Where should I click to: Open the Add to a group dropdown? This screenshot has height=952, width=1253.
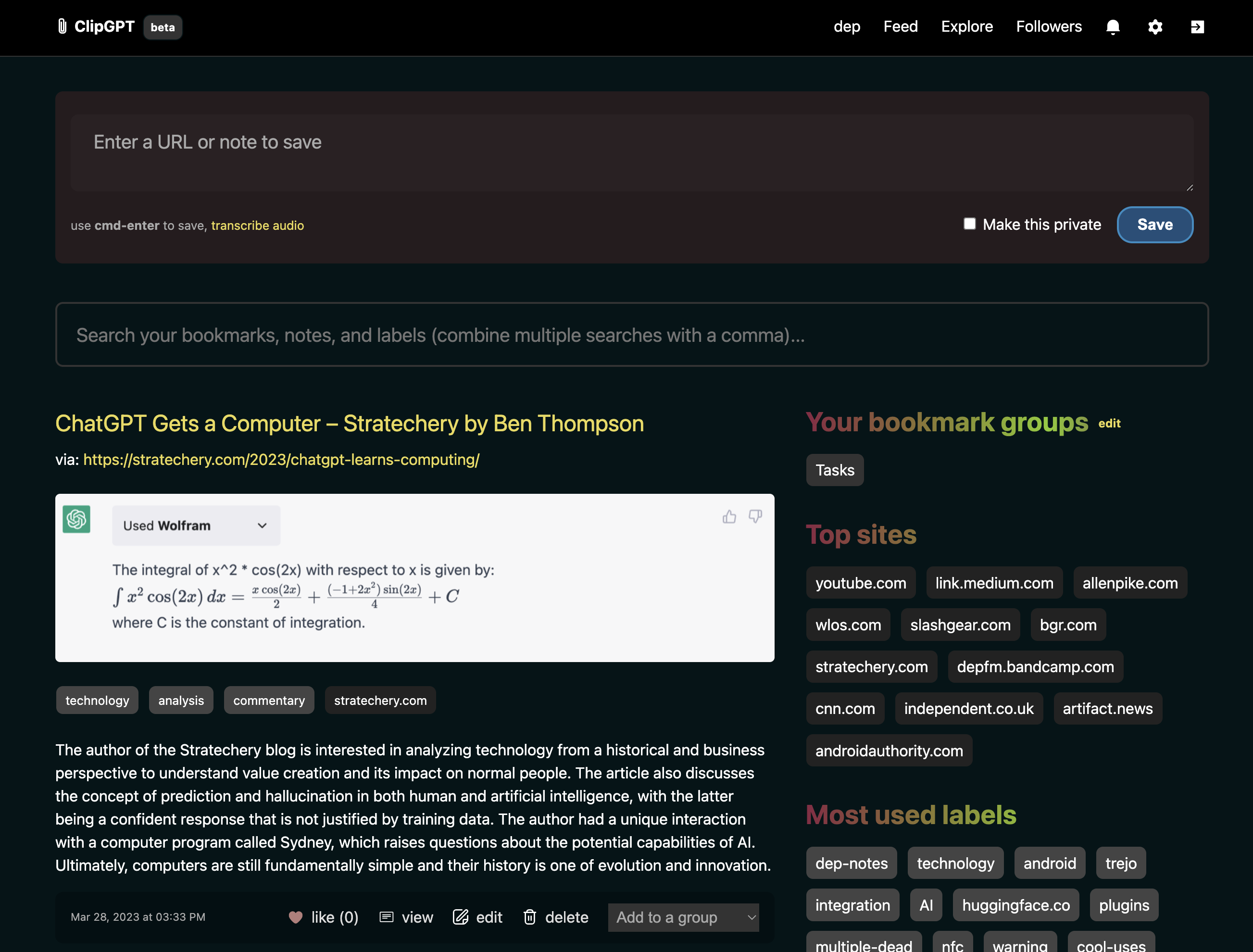[683, 917]
